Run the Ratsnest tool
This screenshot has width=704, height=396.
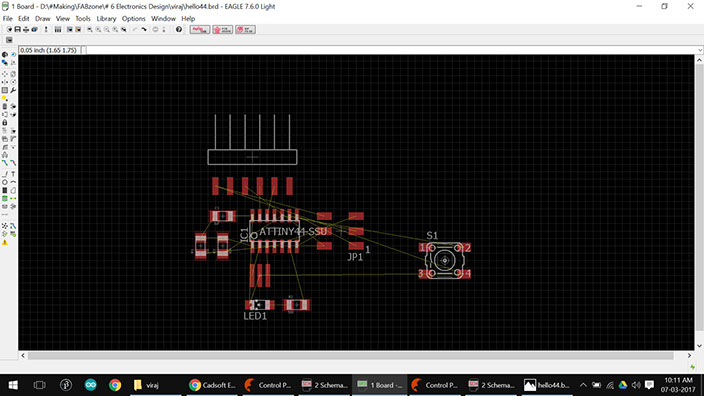(x=5, y=226)
